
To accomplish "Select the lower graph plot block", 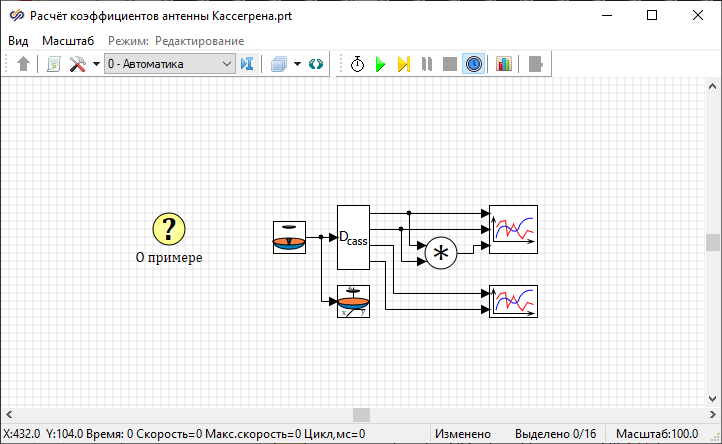I will [x=513, y=301].
